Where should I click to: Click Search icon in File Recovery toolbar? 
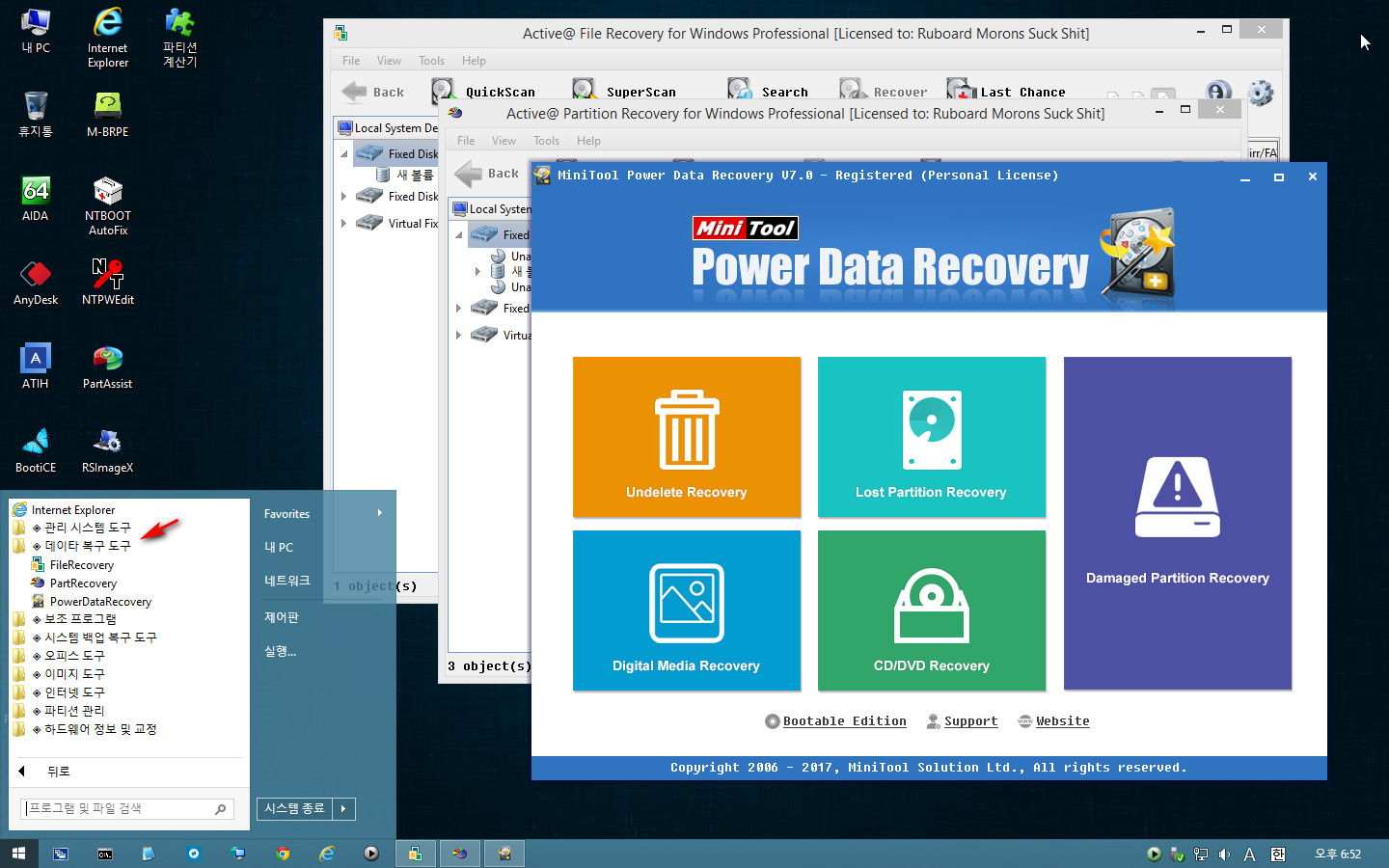(739, 91)
